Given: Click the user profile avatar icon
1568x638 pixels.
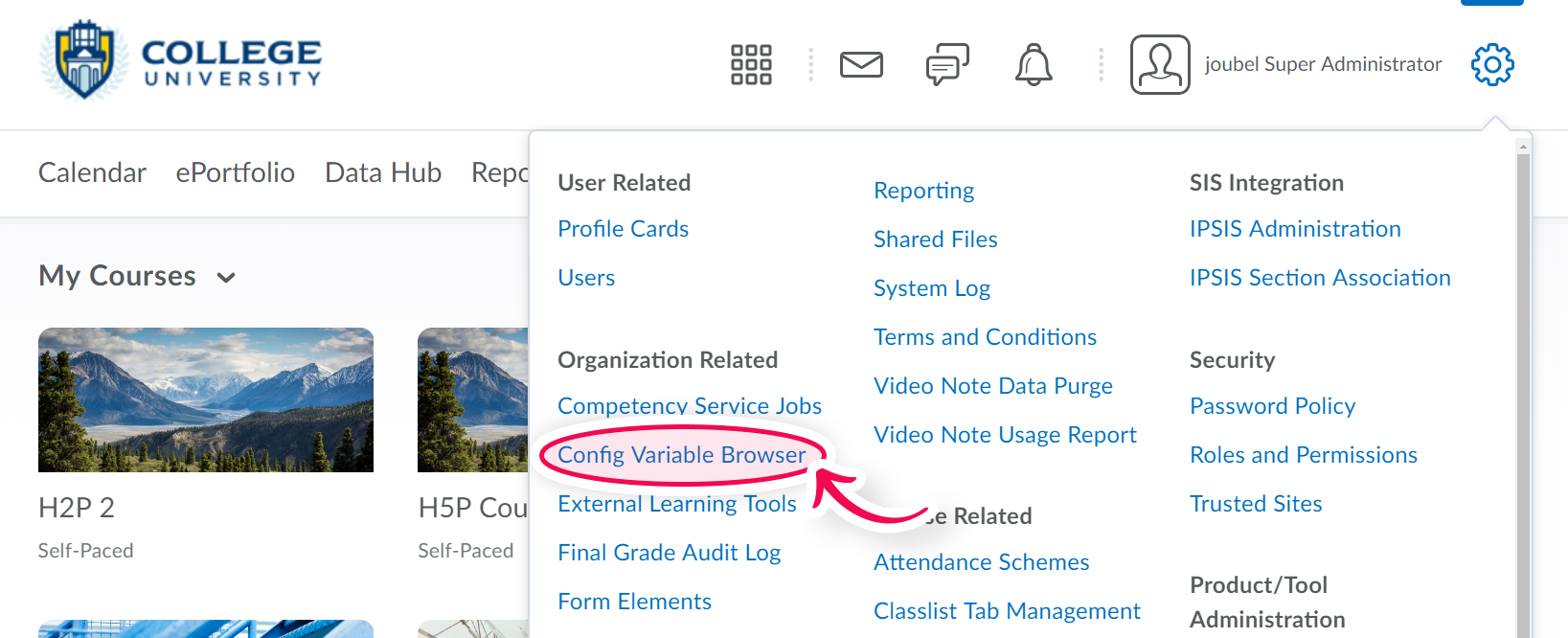Looking at the screenshot, I should pyautogui.click(x=1160, y=65).
